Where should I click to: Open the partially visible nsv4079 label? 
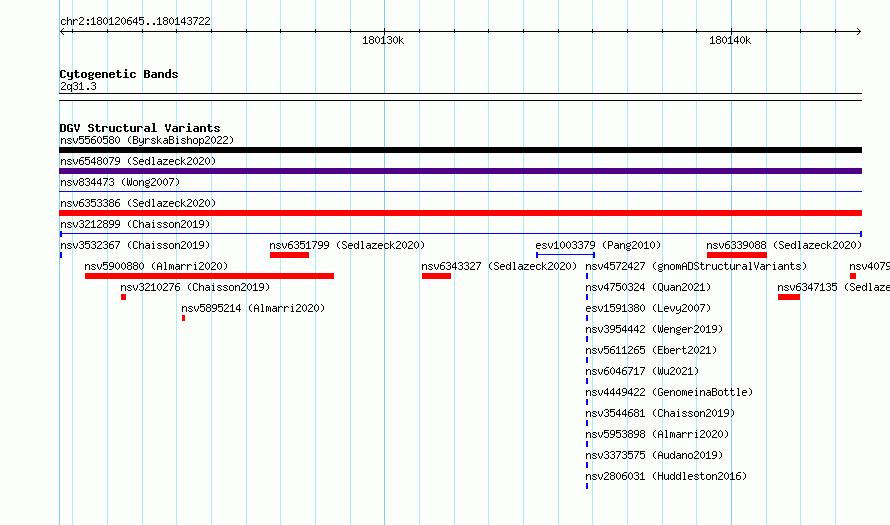(870, 266)
